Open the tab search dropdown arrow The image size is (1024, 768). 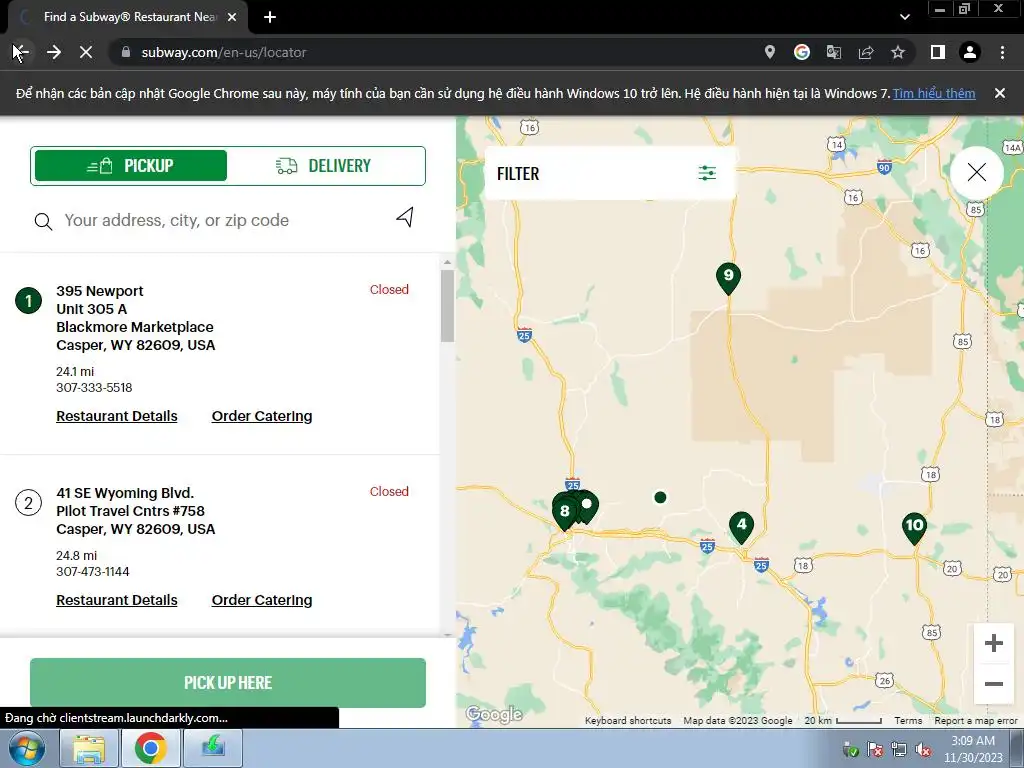[x=904, y=17]
